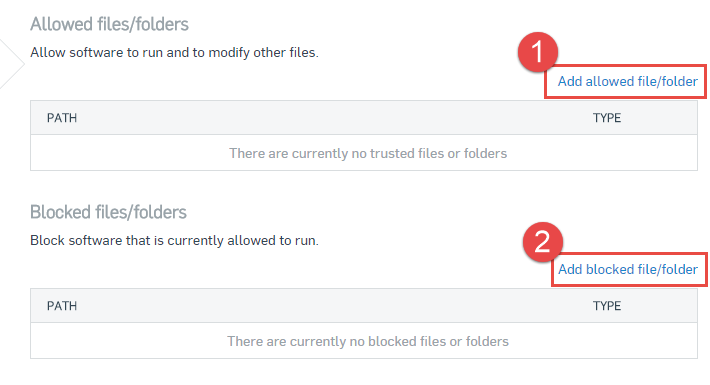The height and width of the screenshot is (385, 710).
Task: Click the red number 2 callout marker
Action: pyautogui.click(x=542, y=241)
